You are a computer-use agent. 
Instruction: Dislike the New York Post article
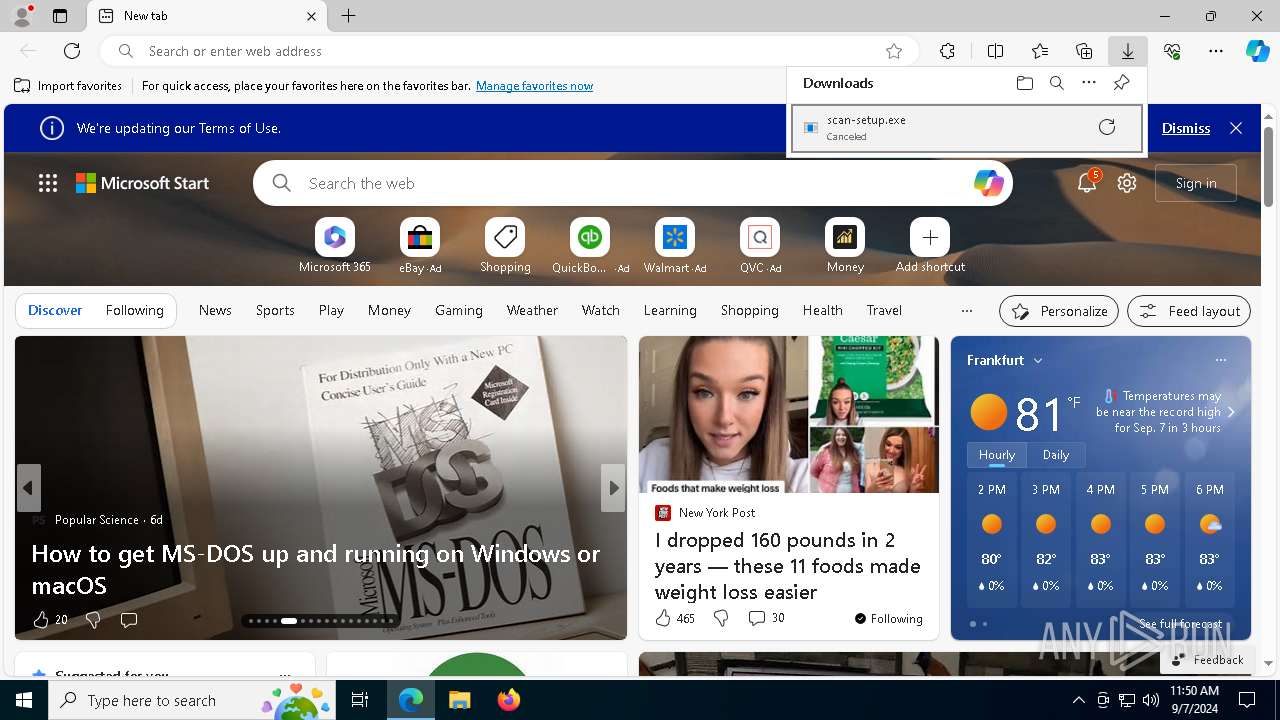tap(721, 619)
